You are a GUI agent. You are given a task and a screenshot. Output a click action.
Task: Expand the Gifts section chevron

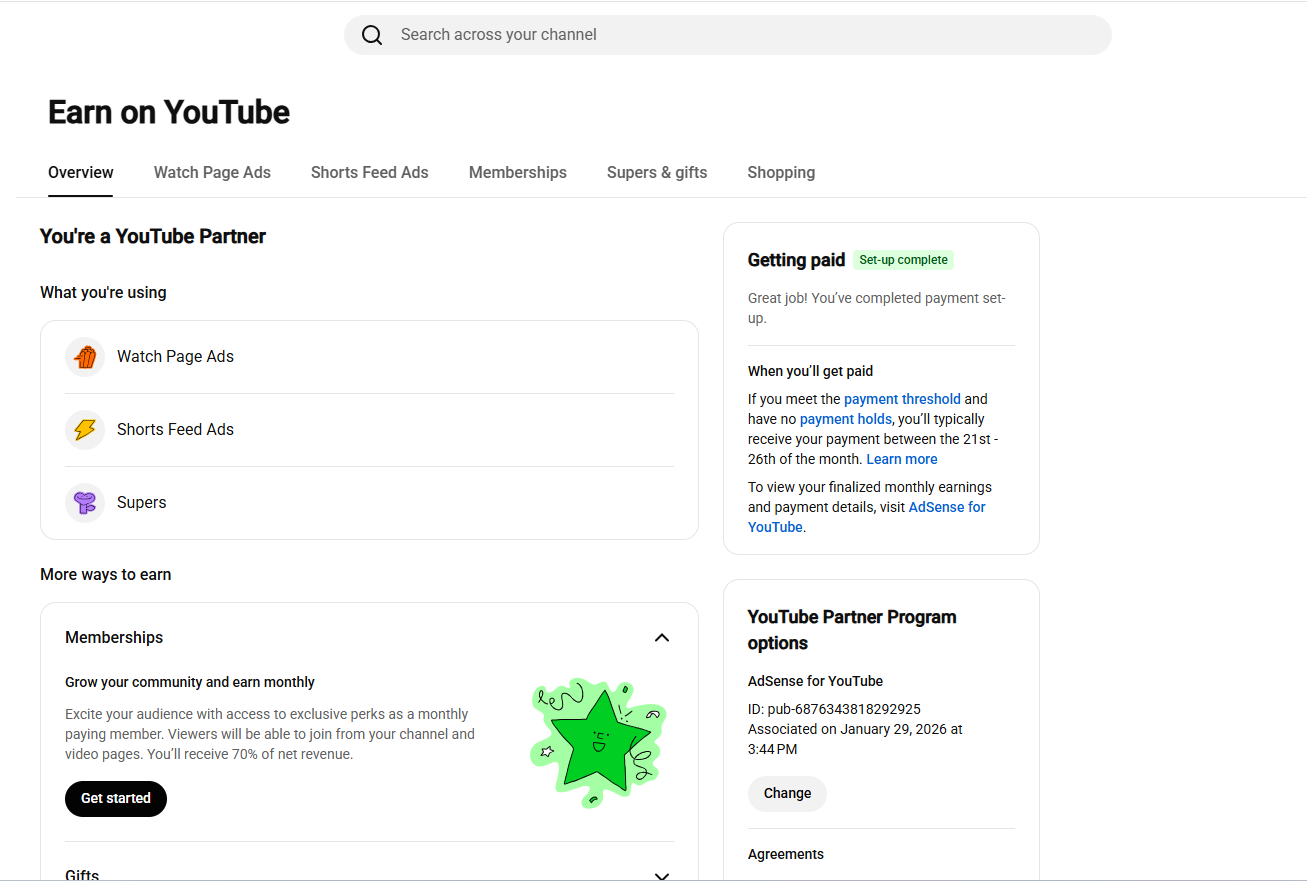662,876
